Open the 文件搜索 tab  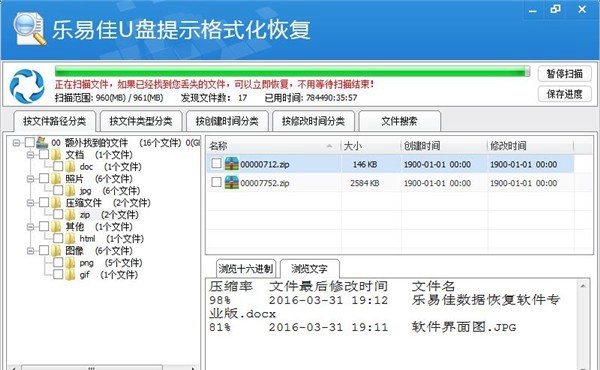click(399, 121)
